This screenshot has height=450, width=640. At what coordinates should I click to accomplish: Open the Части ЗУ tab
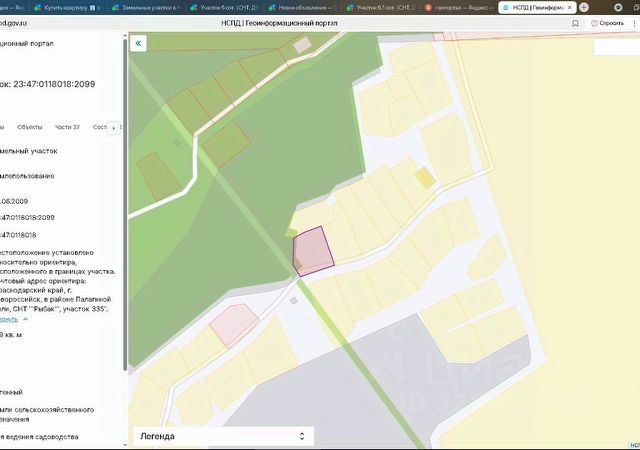coord(67,127)
